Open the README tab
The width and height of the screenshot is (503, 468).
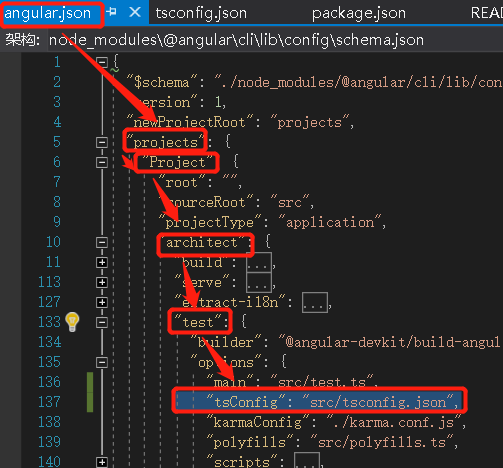click(486, 13)
